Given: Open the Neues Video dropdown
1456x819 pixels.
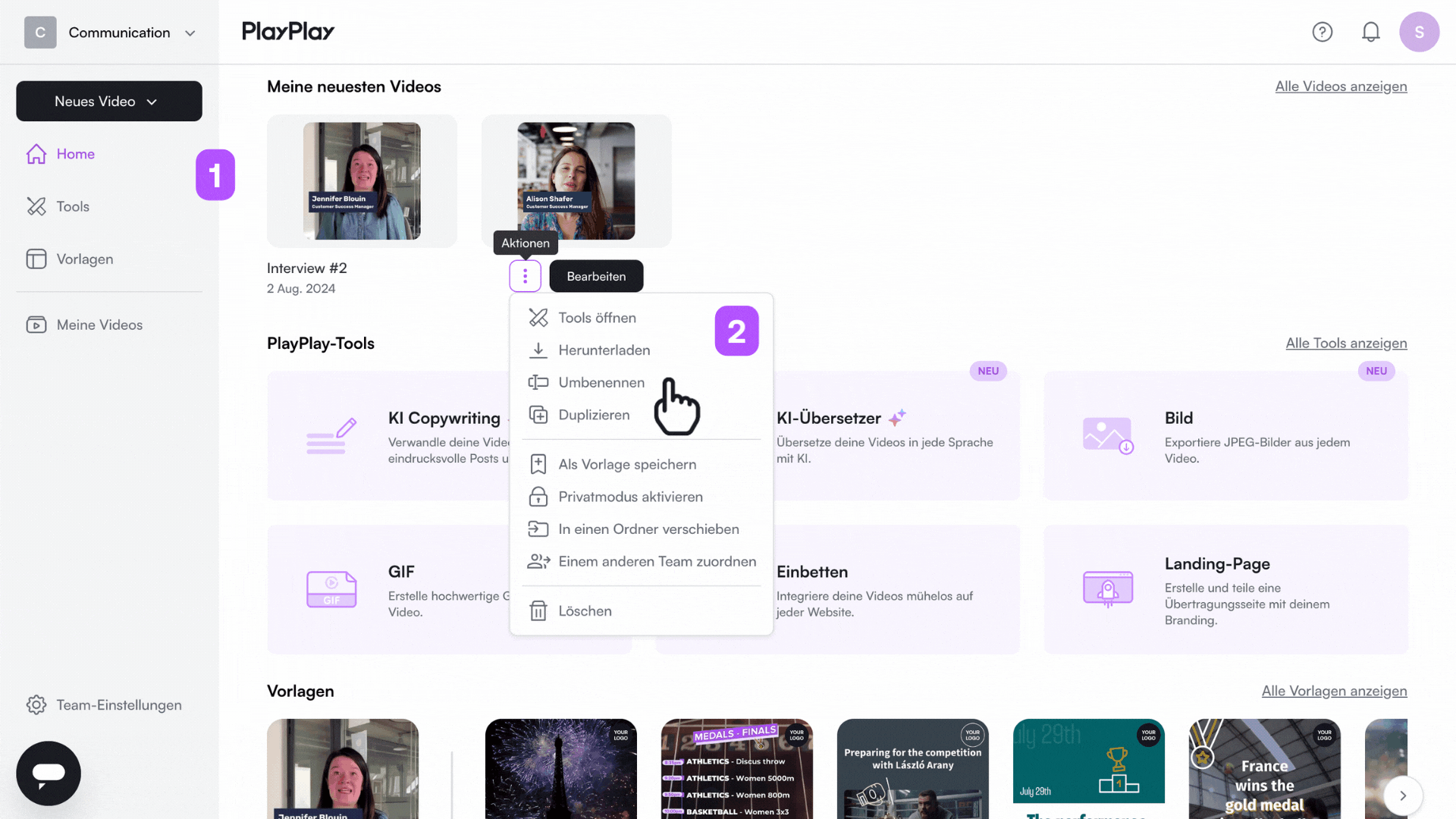Looking at the screenshot, I should click(109, 101).
